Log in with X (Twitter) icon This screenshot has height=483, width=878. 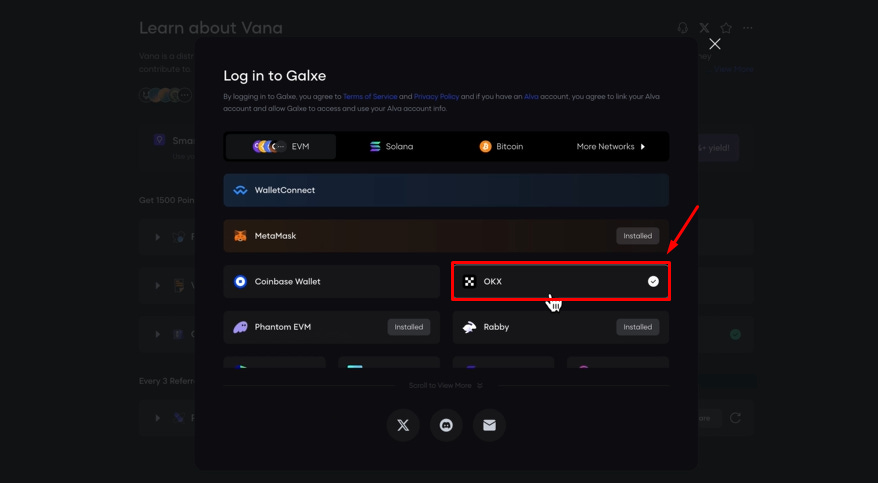(403, 425)
